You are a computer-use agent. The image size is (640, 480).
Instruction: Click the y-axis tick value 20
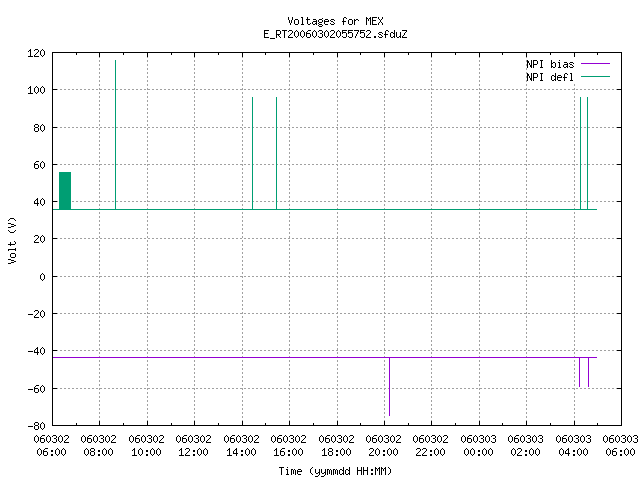[39, 239]
